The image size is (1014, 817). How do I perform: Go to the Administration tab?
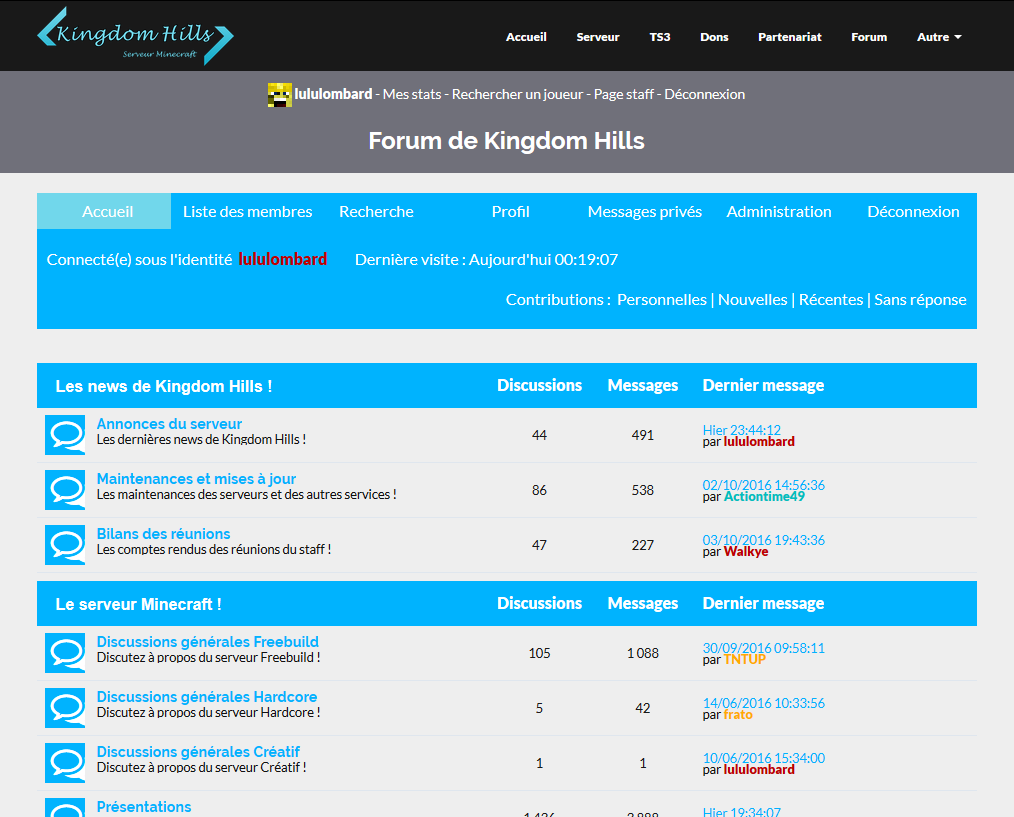778,212
